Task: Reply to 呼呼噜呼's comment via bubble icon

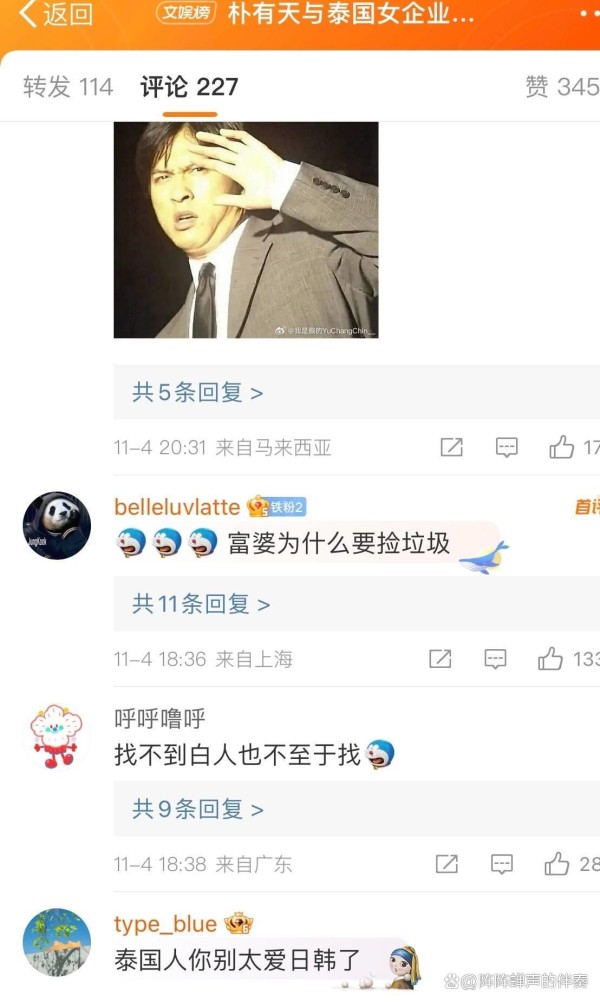Action: point(502,865)
